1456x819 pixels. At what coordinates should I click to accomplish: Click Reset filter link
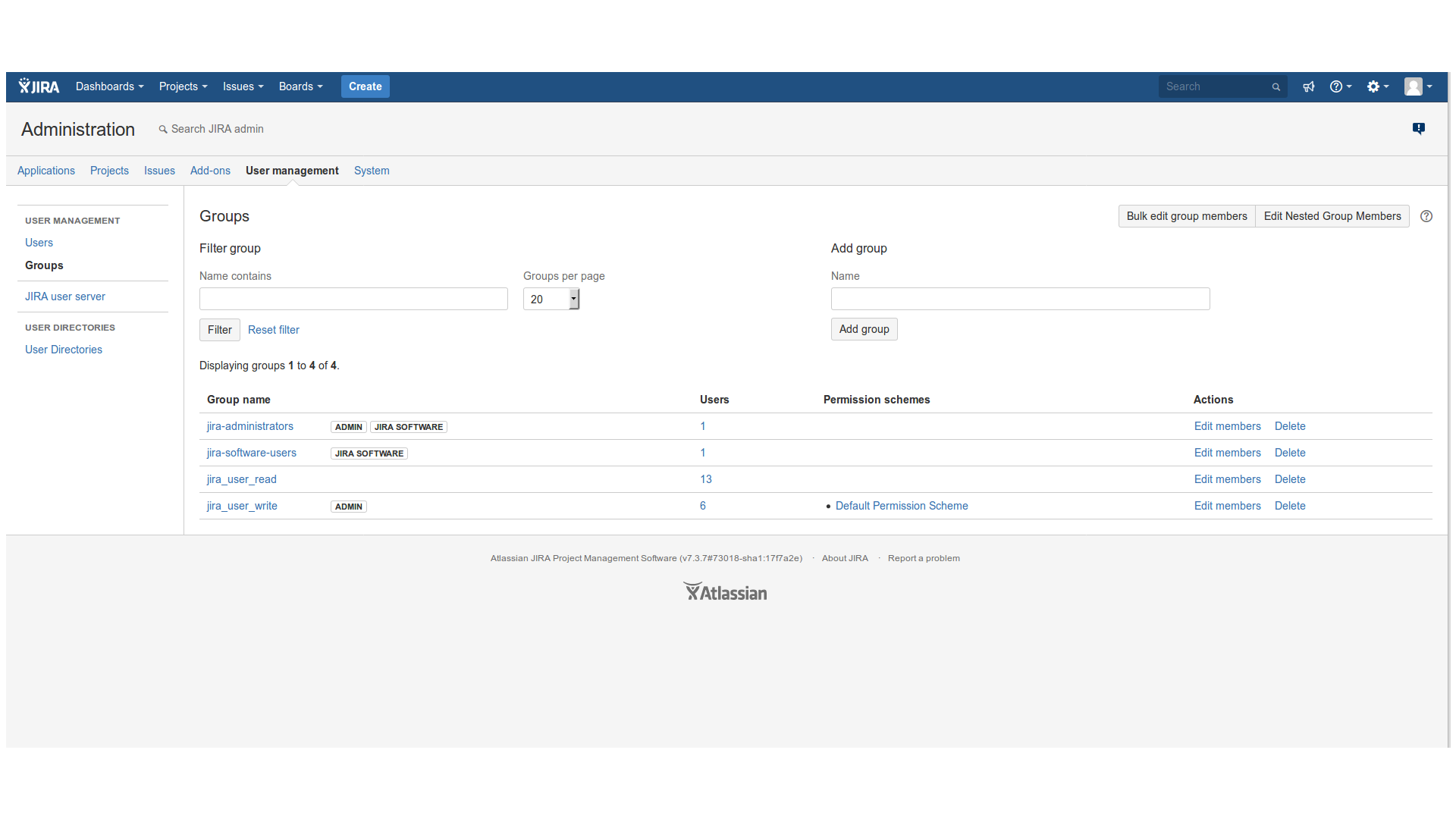tap(274, 330)
